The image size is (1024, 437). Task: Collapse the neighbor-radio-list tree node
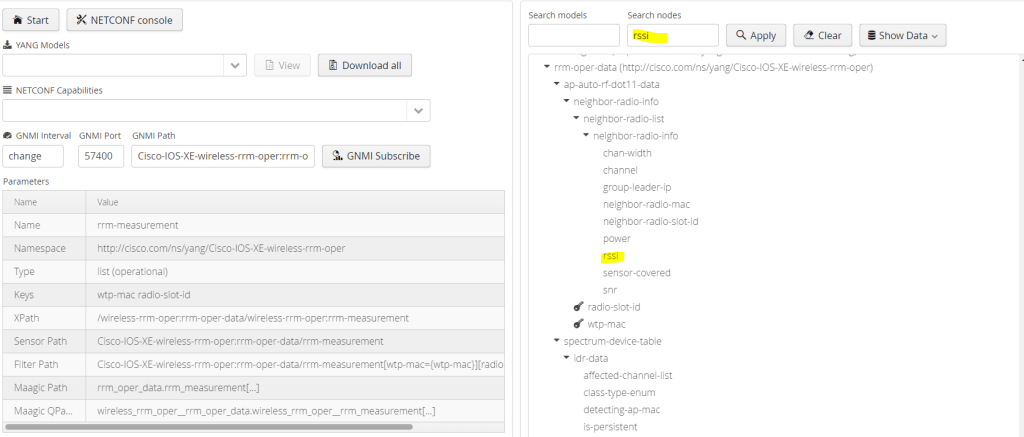[x=577, y=119]
